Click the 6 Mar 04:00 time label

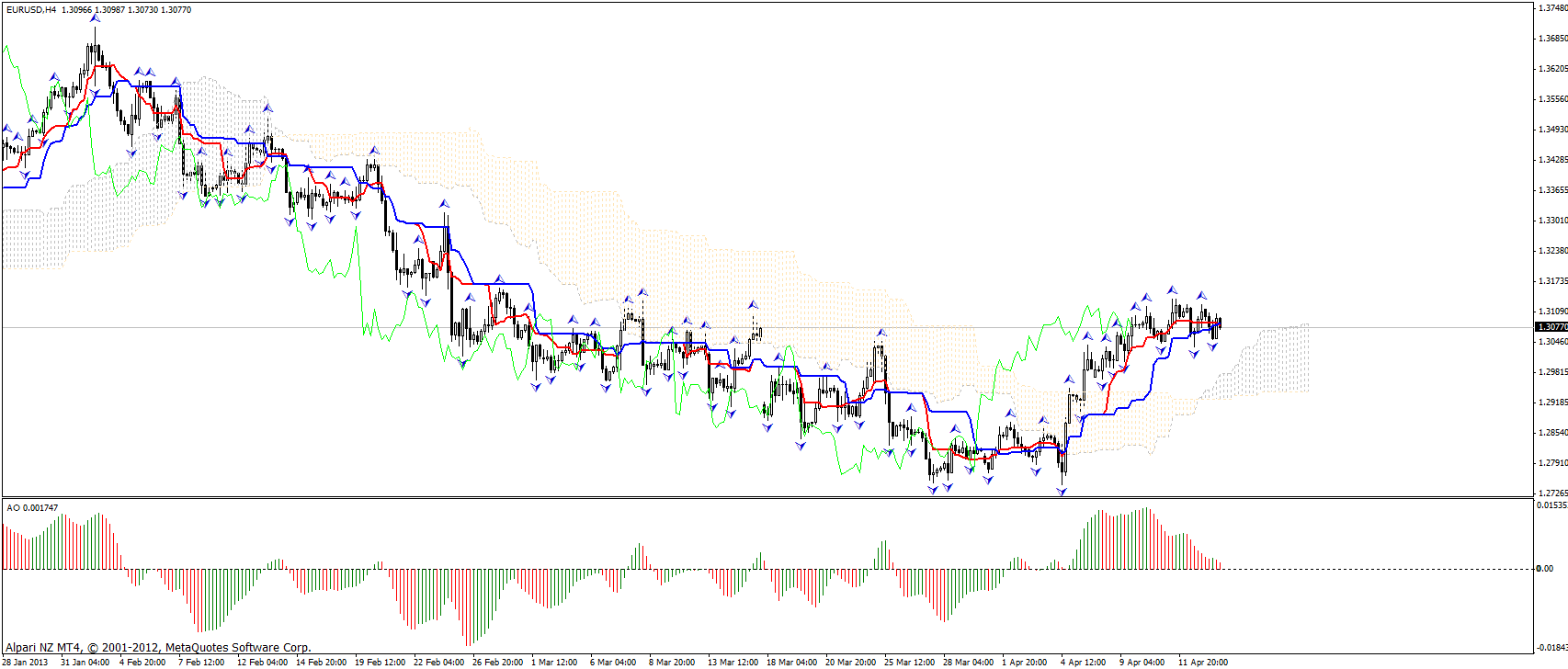pos(613,663)
